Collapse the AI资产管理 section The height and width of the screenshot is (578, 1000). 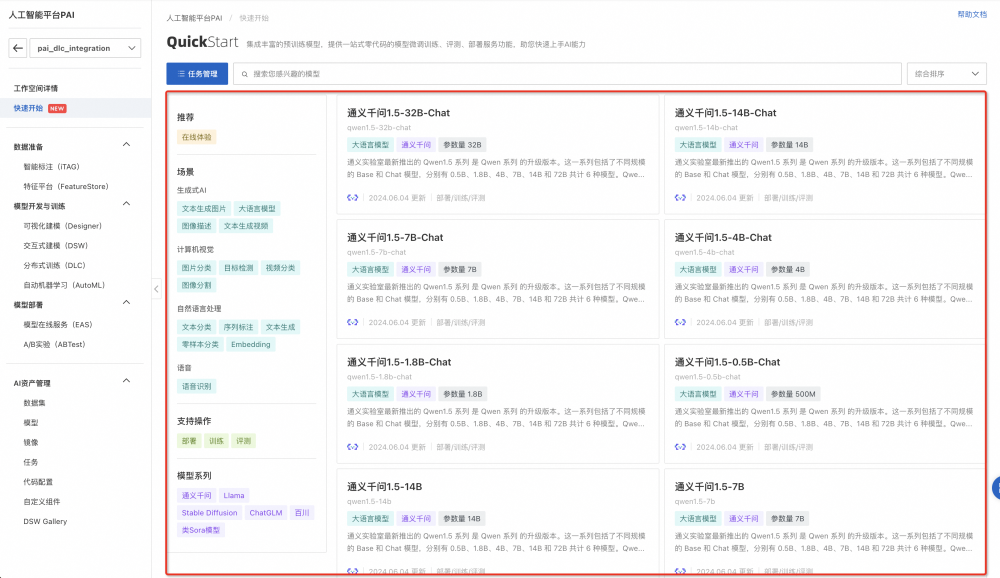[x=126, y=381]
